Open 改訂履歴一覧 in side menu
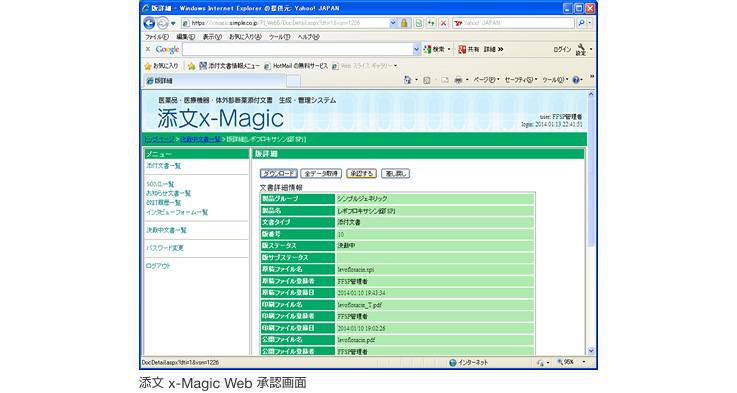737x393 pixels. click(x=163, y=203)
